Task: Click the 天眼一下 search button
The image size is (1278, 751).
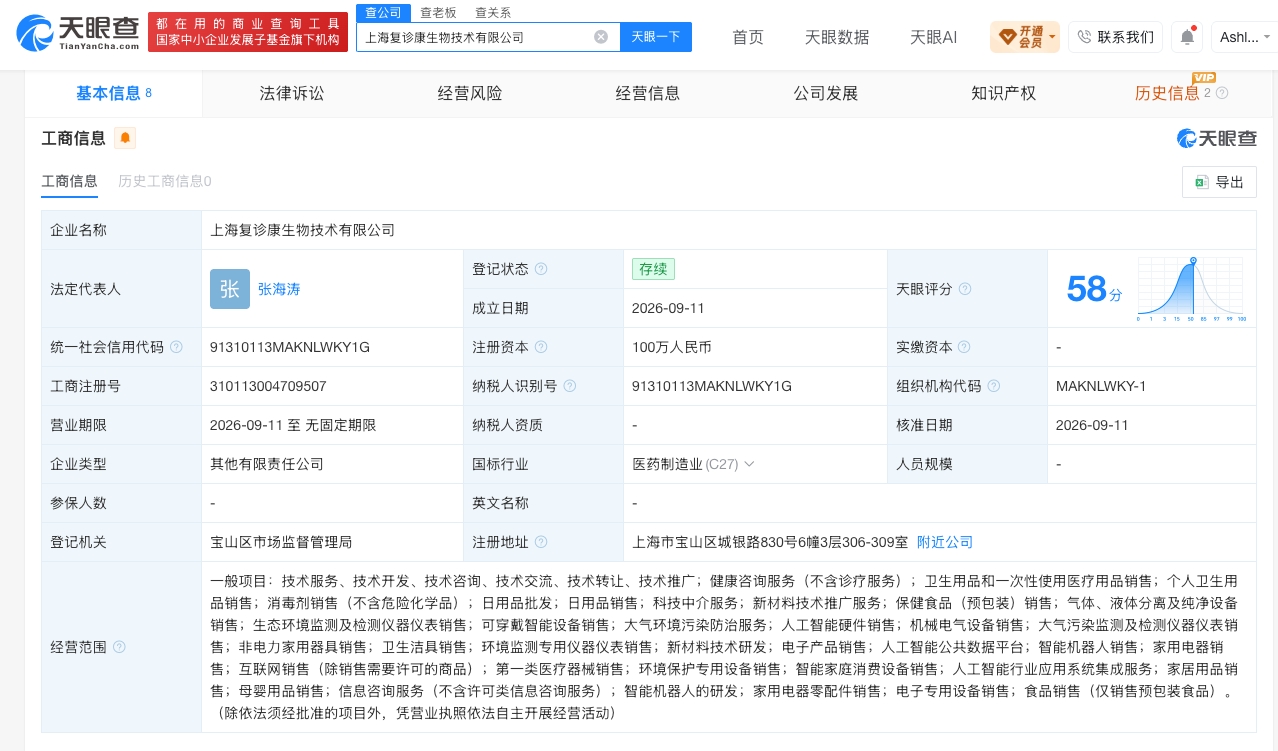Action: [656, 37]
